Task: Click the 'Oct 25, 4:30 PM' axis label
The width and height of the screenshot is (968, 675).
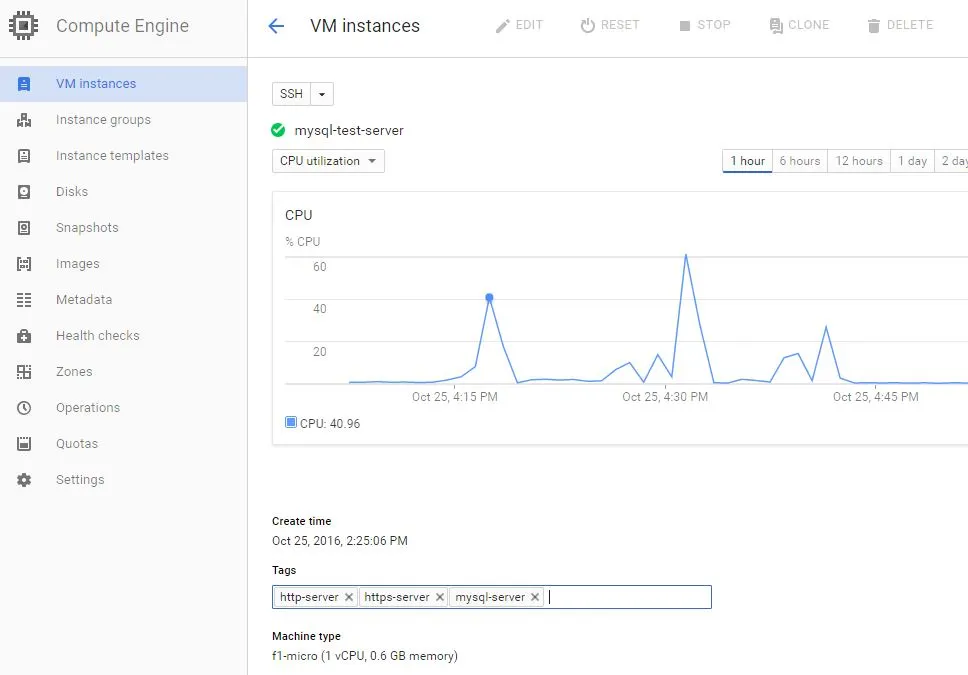Action: coord(665,397)
